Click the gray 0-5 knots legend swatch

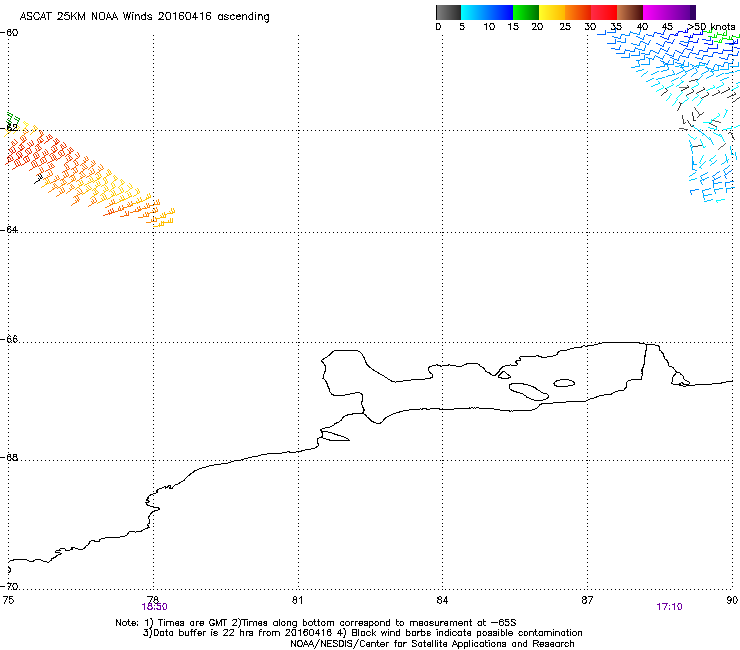pyautogui.click(x=448, y=12)
